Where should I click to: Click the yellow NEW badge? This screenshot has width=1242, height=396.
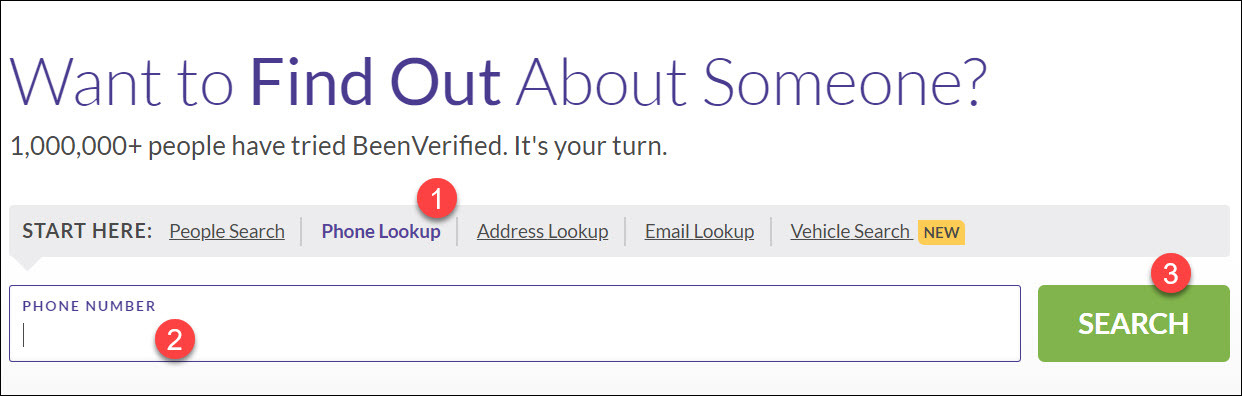(x=941, y=233)
